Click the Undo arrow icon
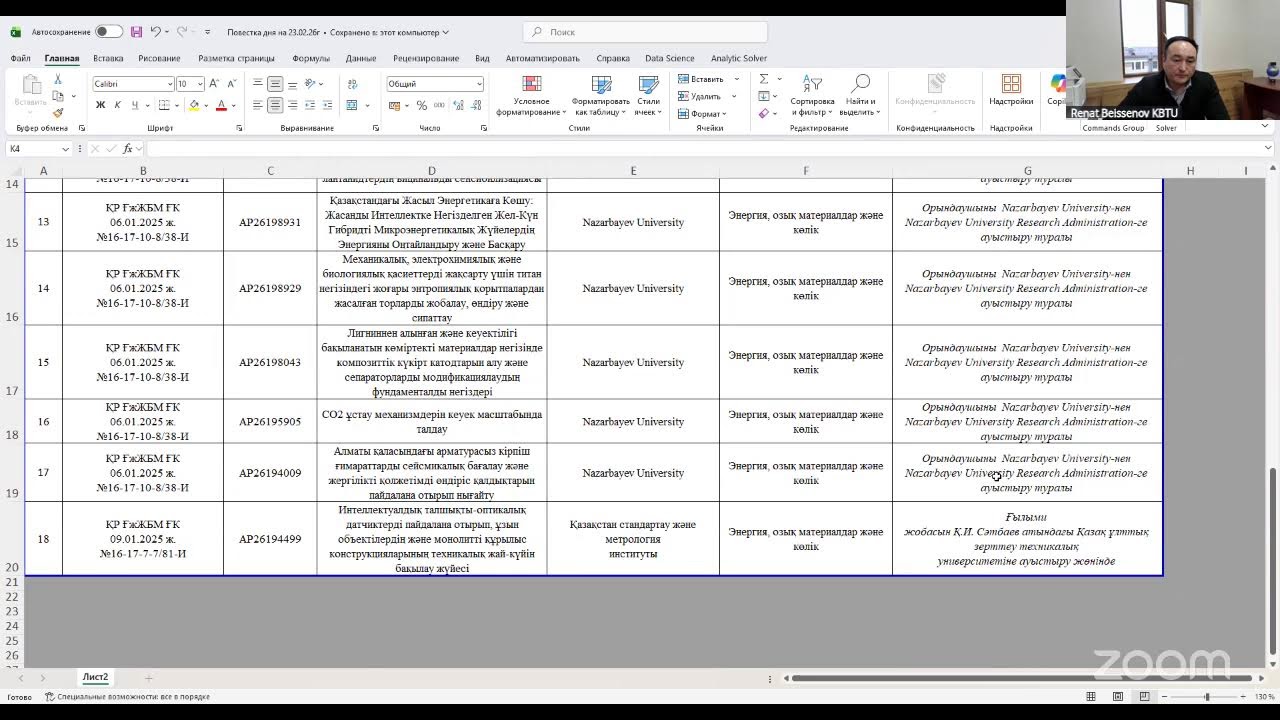This screenshot has width=1280, height=720. point(156,32)
